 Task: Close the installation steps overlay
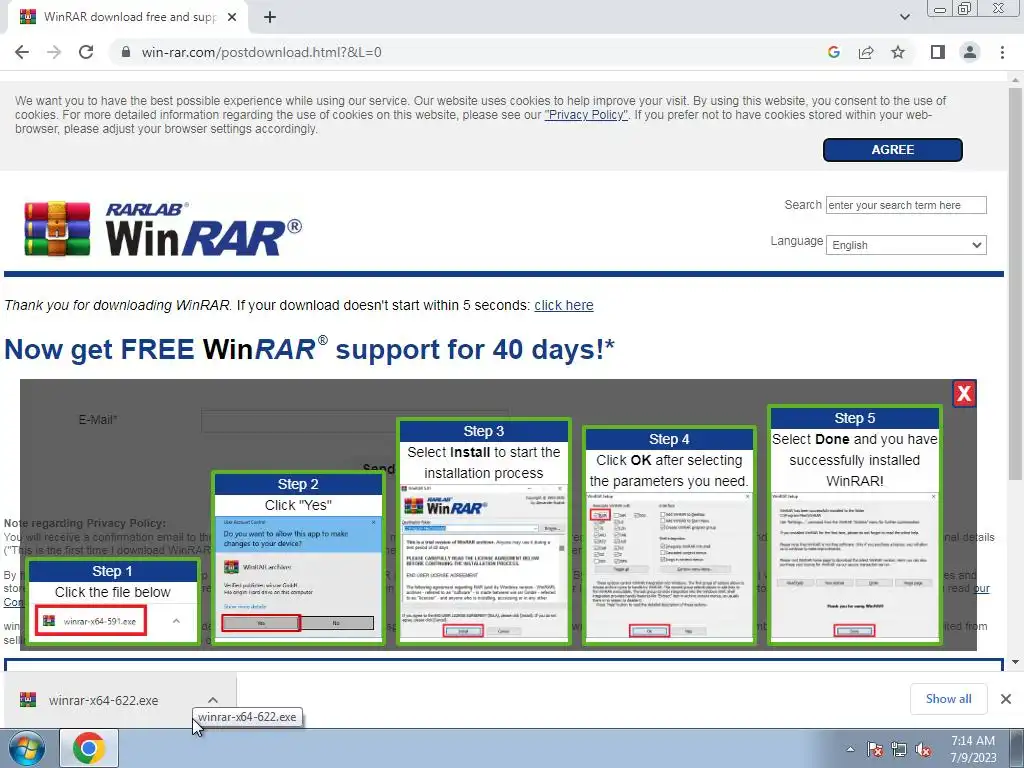coord(964,393)
